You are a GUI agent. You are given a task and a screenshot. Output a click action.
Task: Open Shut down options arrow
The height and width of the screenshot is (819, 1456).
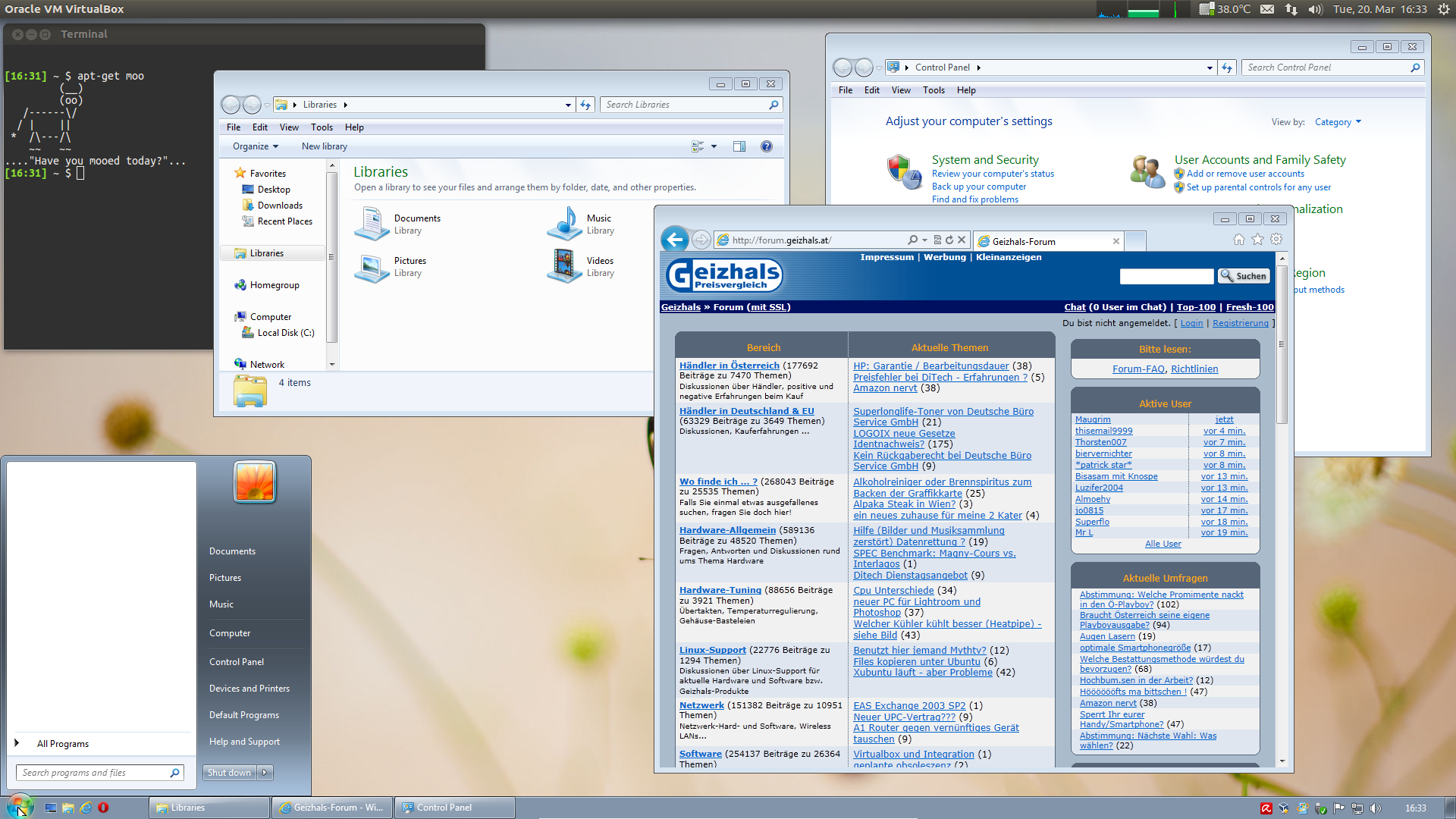tap(265, 773)
